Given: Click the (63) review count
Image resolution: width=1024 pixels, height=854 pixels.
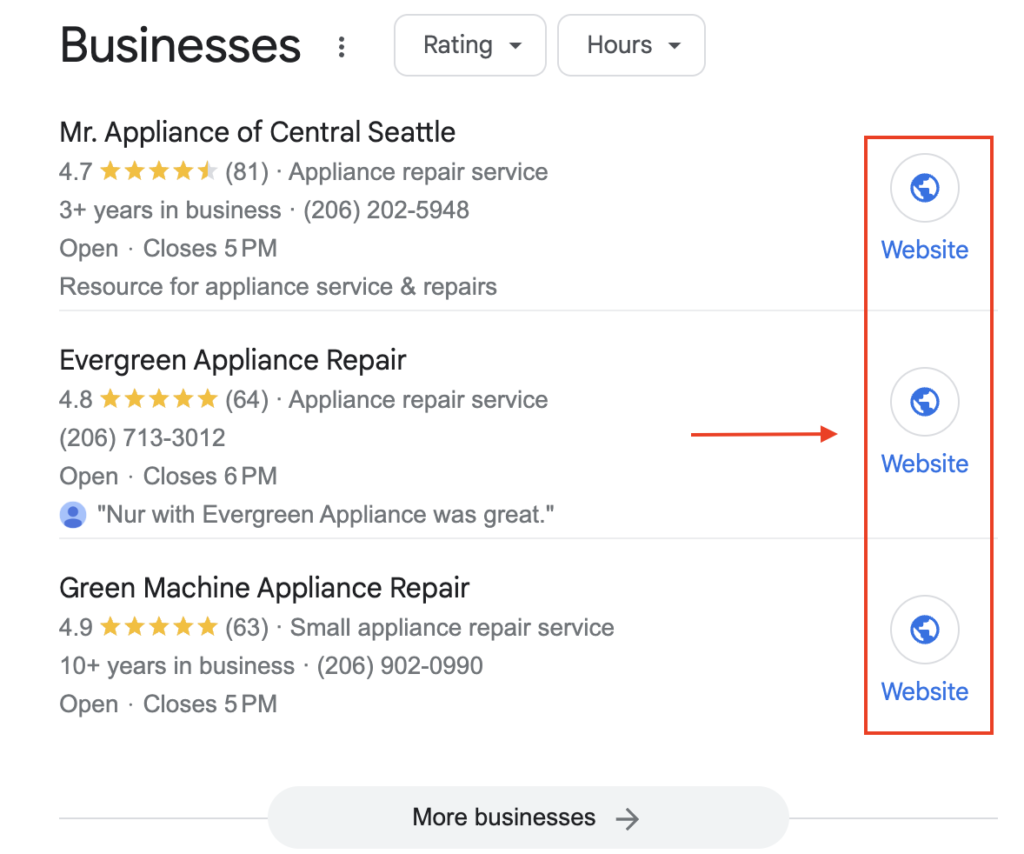Looking at the screenshot, I should coord(247,627).
